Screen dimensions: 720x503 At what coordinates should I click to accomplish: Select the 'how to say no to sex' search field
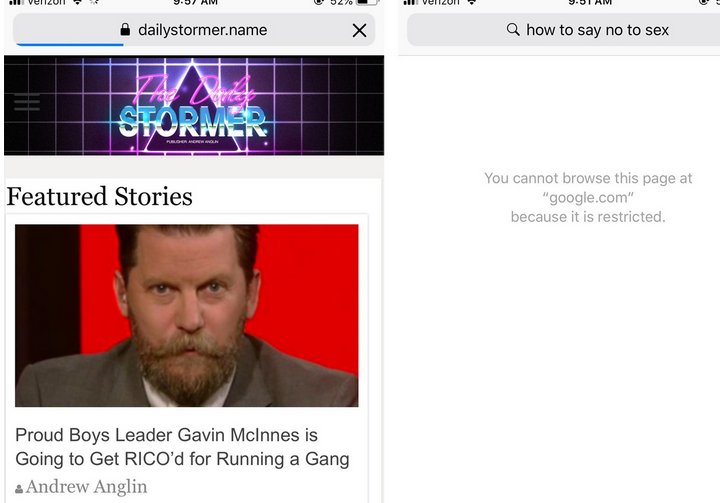563,30
